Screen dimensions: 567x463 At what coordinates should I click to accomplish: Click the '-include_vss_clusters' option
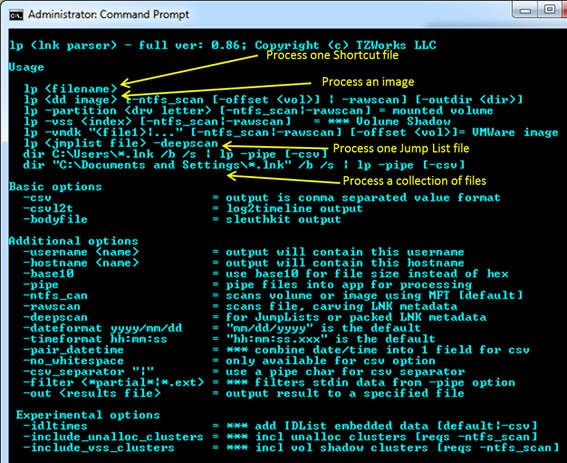99,448
